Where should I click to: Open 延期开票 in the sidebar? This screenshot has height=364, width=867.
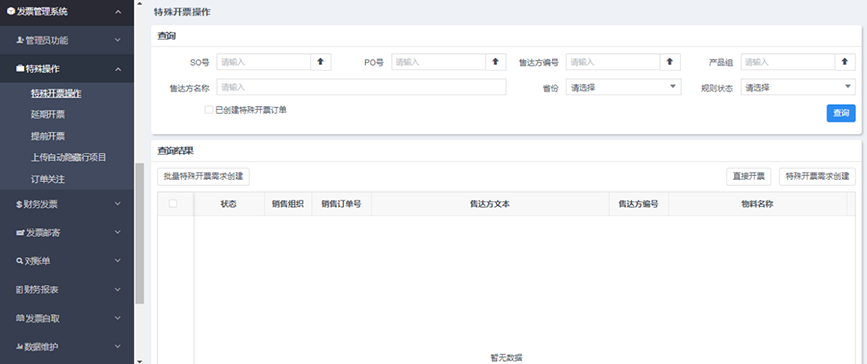point(48,115)
